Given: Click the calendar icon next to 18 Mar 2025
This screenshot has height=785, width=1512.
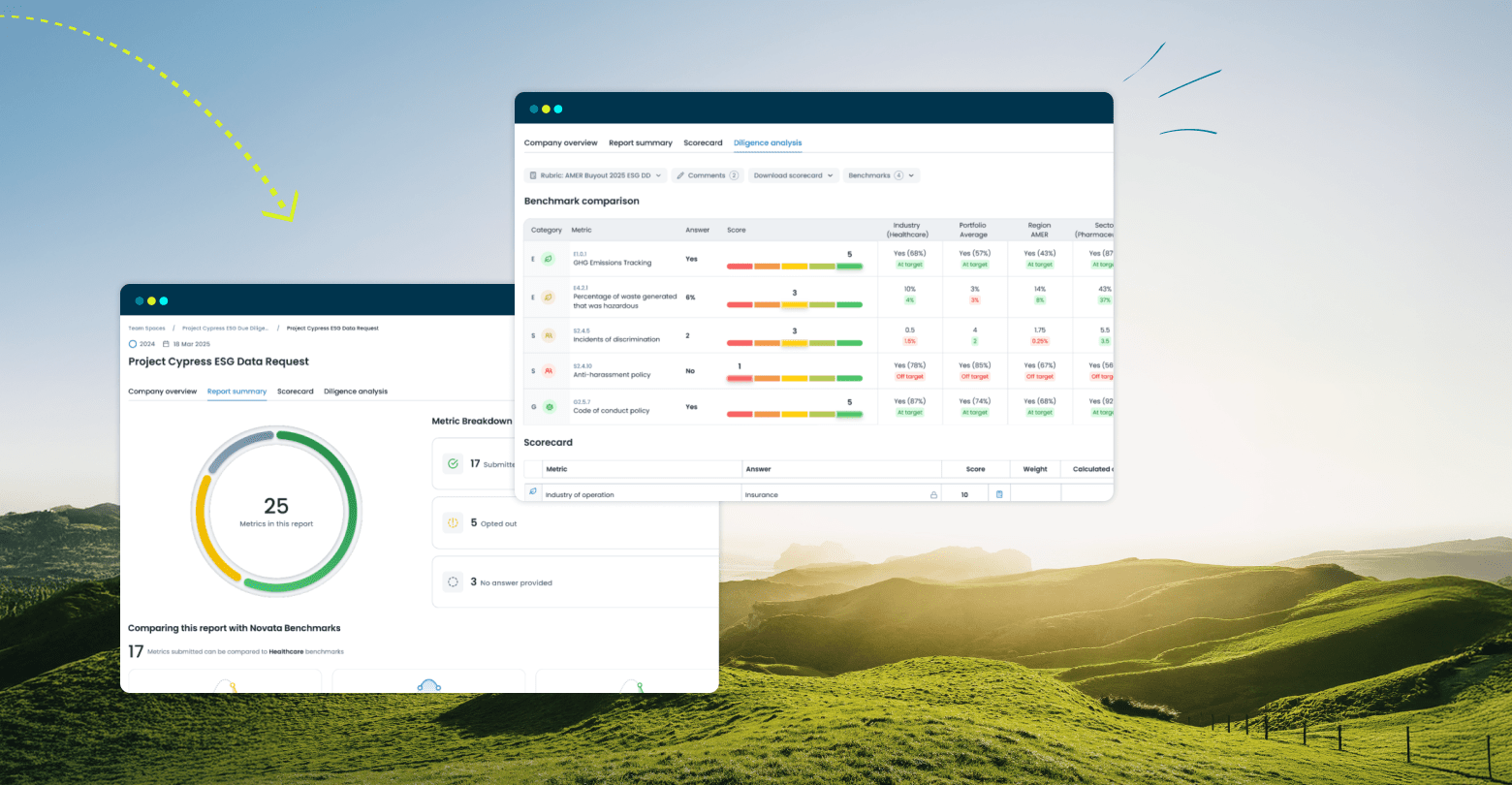Looking at the screenshot, I should click(x=166, y=344).
